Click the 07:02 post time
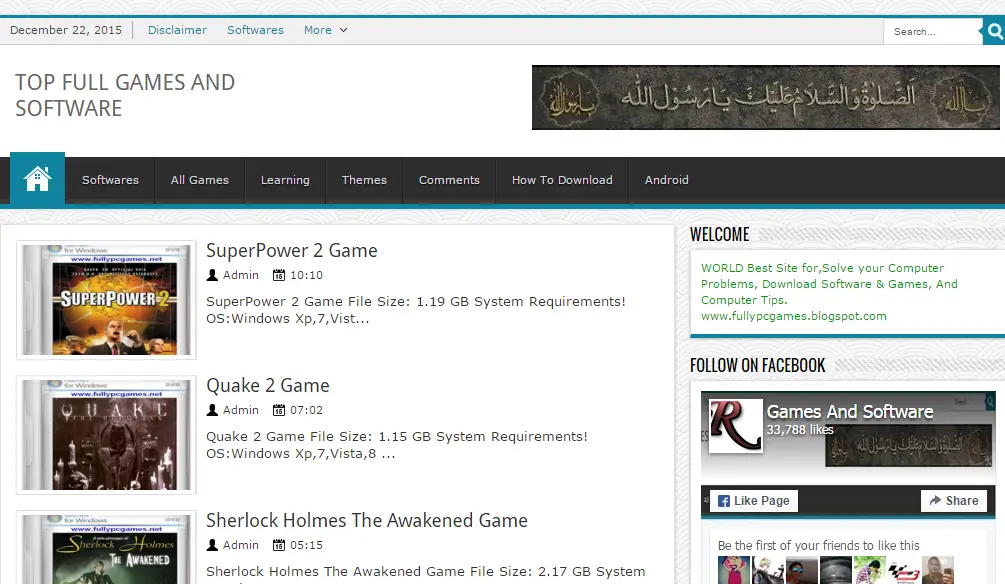 [x=306, y=410]
